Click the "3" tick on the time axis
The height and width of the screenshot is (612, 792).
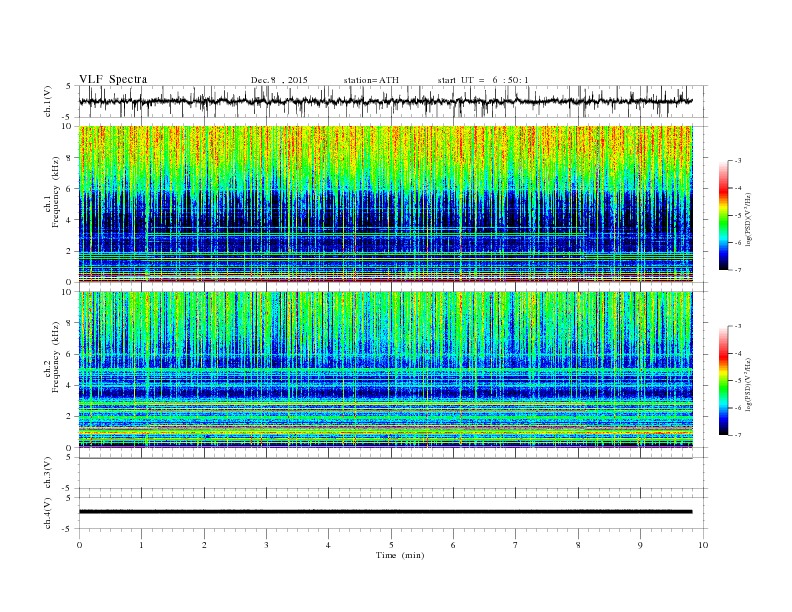(266, 545)
